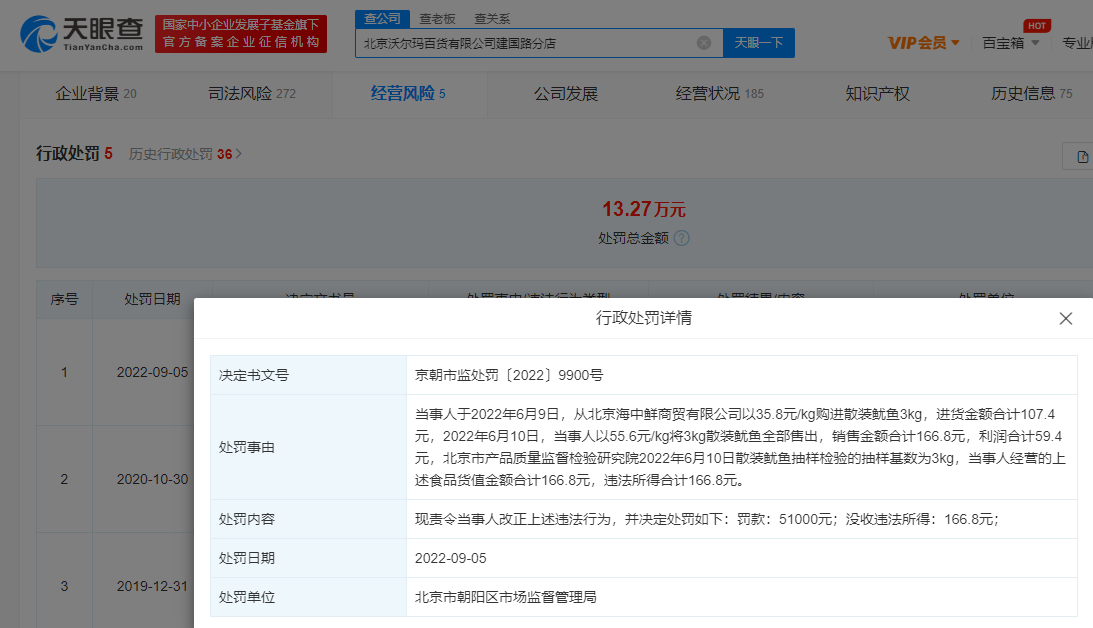The width and height of the screenshot is (1093, 628).
Task: Click the export document icon at right
Action: [1081, 156]
